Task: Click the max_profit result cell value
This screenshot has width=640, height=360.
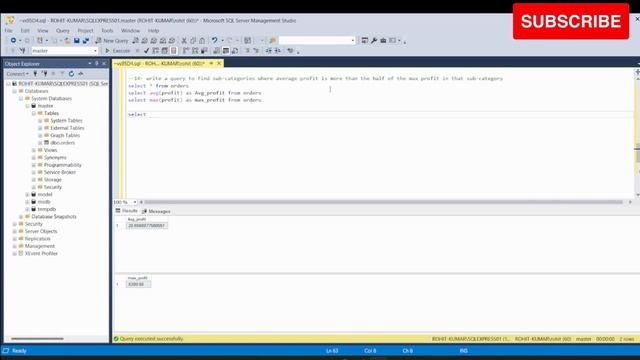Action: coord(138,284)
